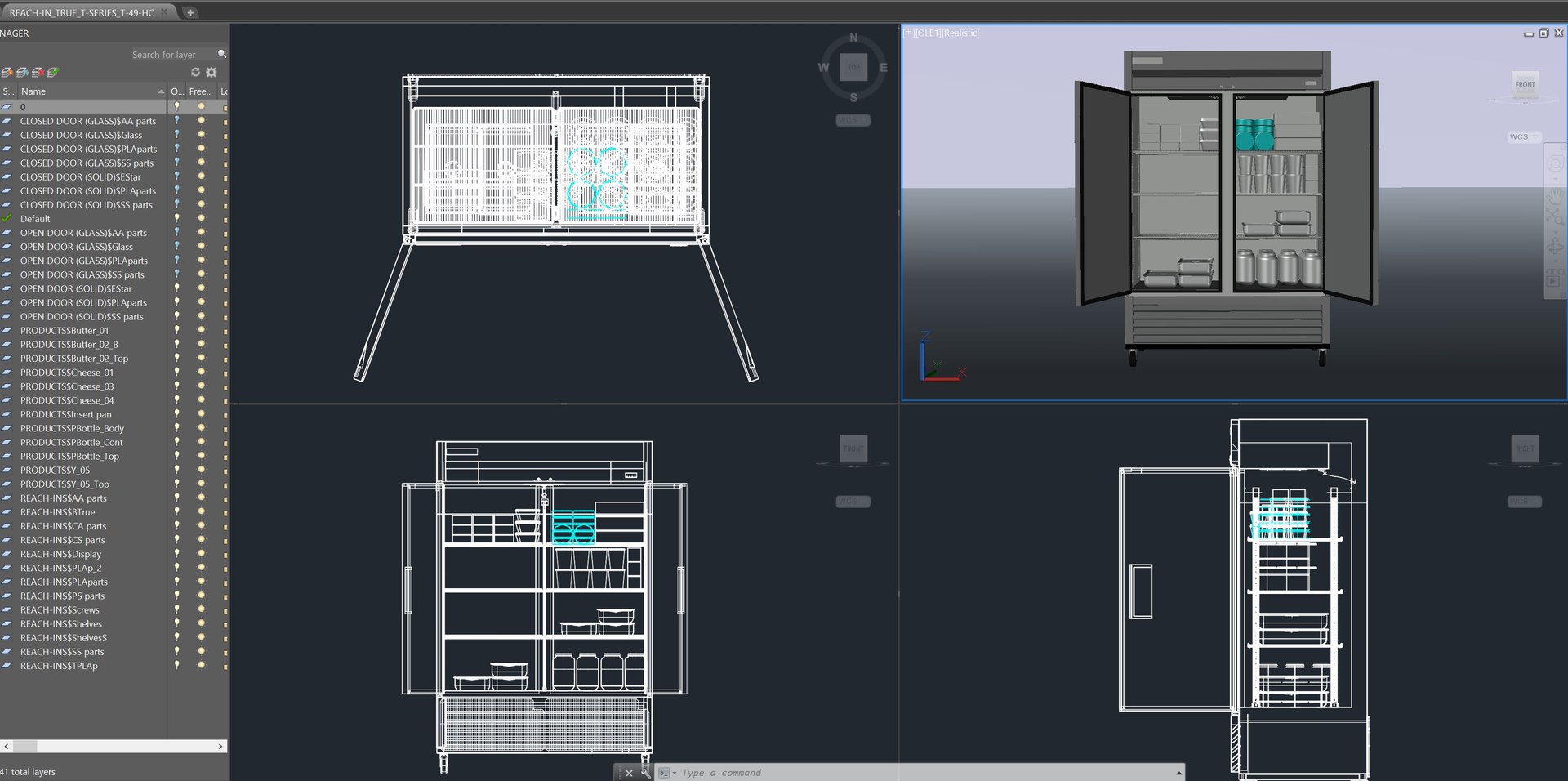The image size is (1568, 781).
Task: Click the FRONT ViewCube in bottom-left viewport
Action: coord(853,449)
